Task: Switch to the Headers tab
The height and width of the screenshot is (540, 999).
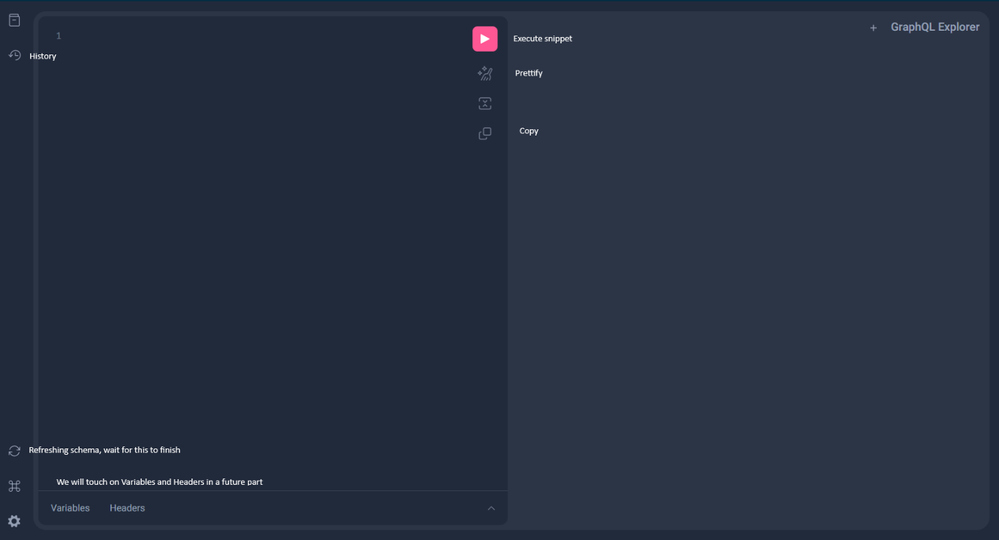Action: pyautogui.click(x=127, y=508)
